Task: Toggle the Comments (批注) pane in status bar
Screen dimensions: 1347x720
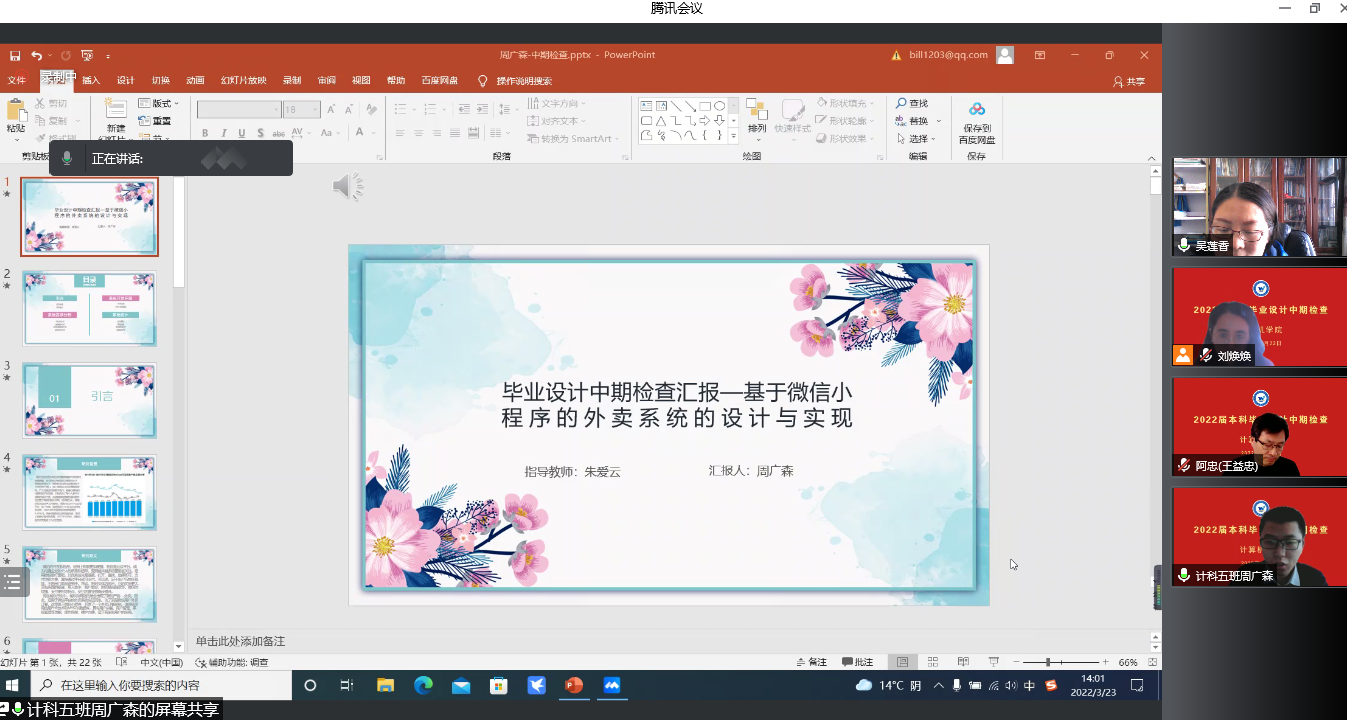Action: click(x=857, y=662)
